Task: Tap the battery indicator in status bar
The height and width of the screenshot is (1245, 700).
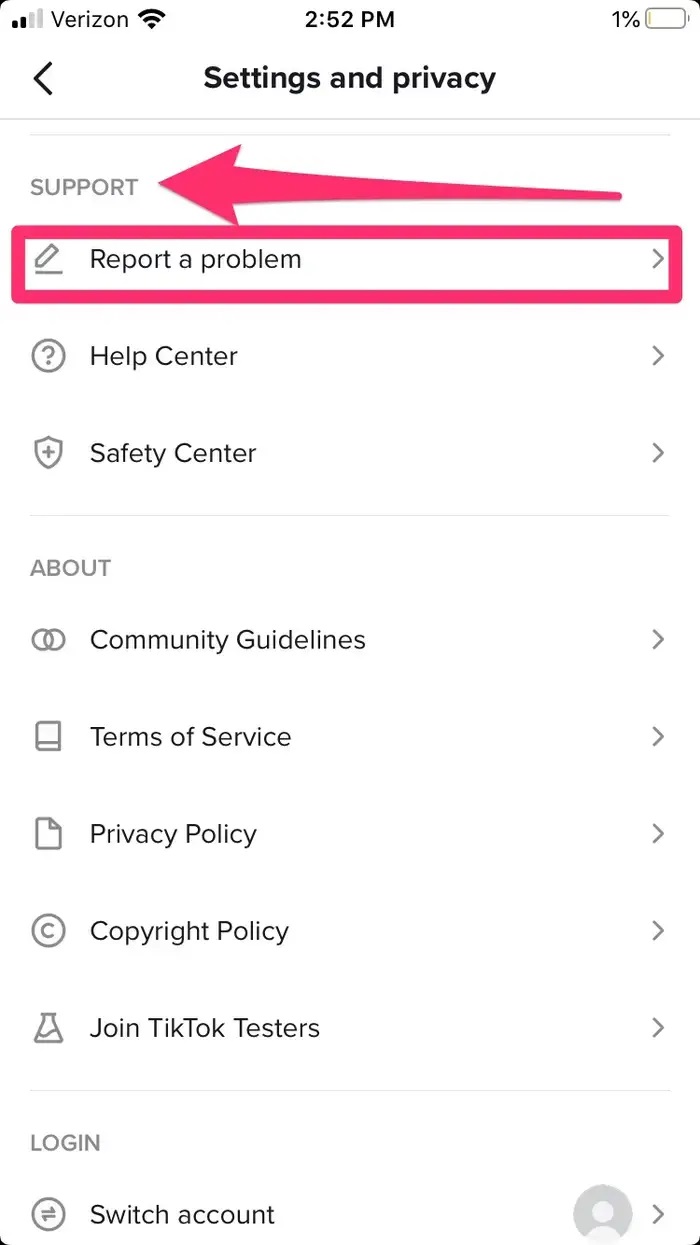Action: 665,19
